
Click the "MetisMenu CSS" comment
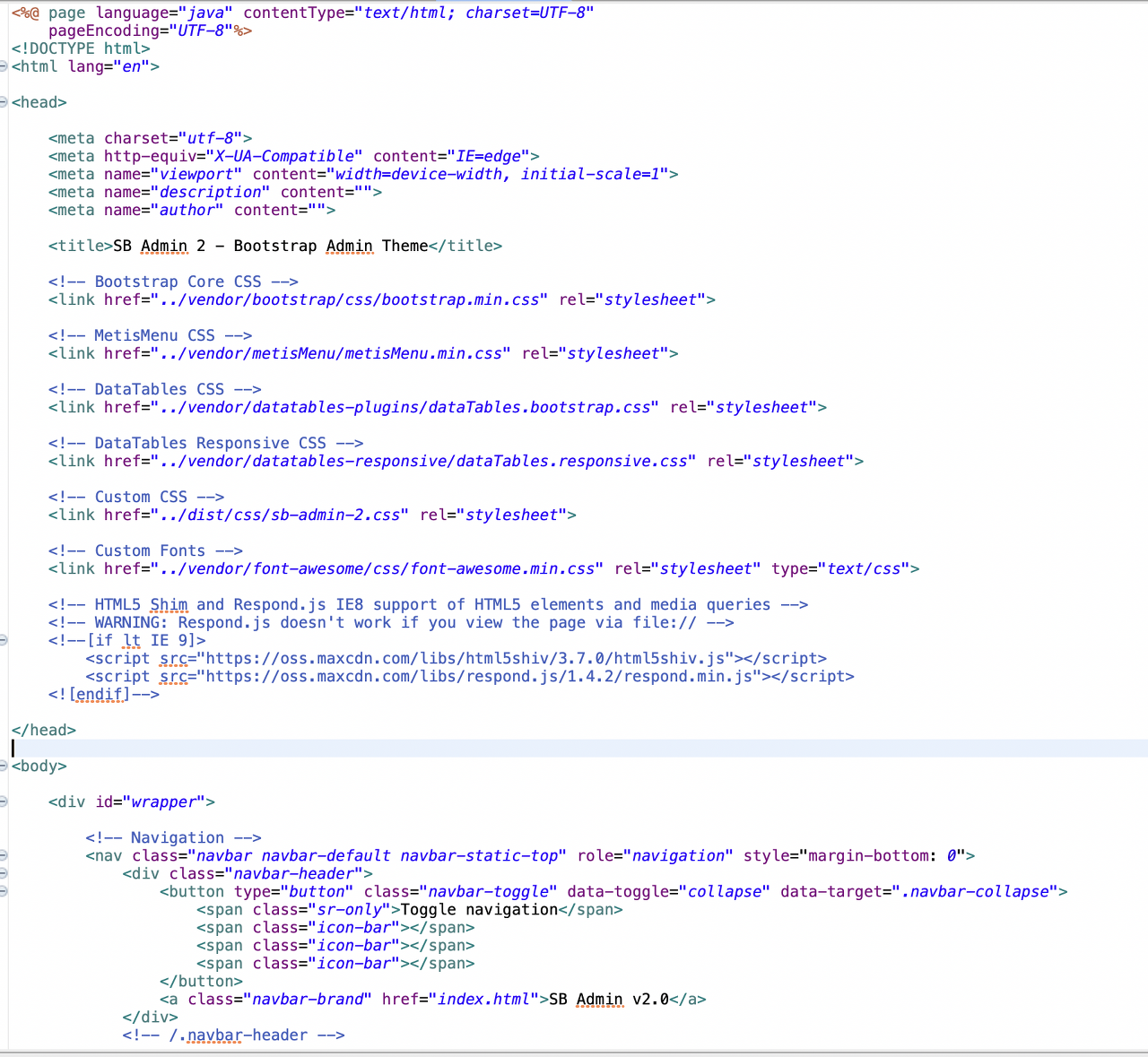151,335
